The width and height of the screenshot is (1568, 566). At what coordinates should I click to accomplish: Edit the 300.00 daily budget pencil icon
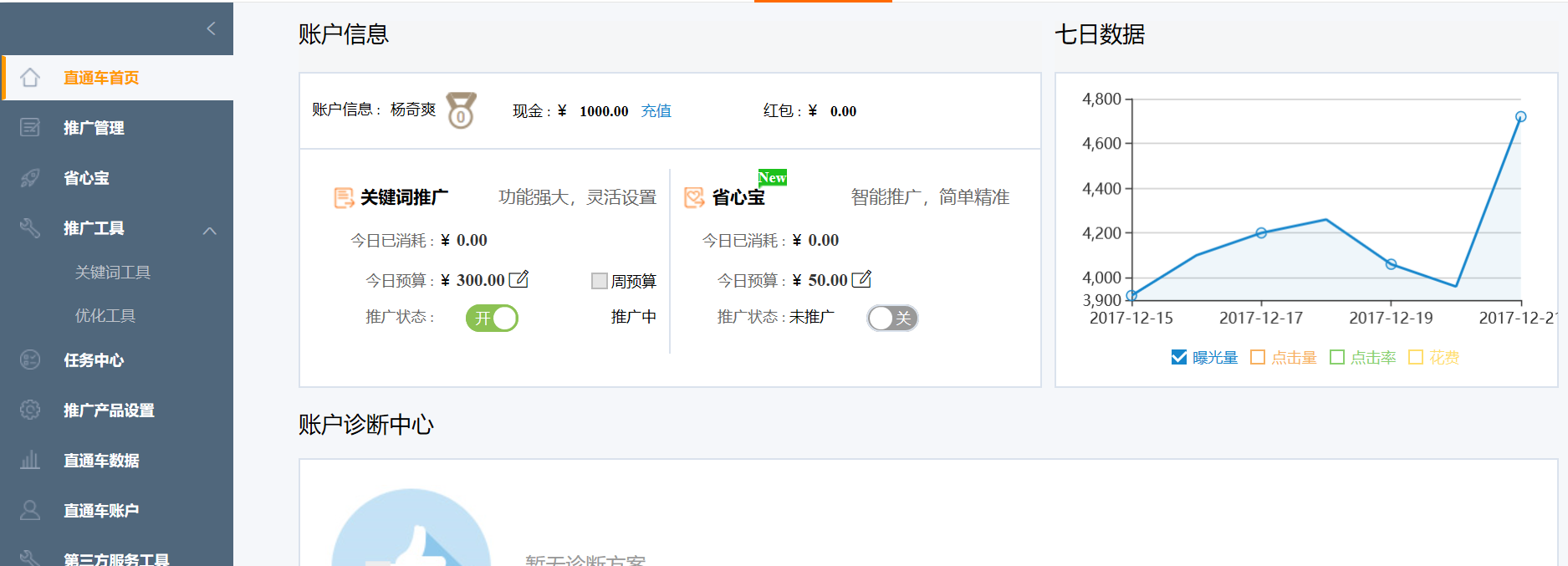click(518, 279)
